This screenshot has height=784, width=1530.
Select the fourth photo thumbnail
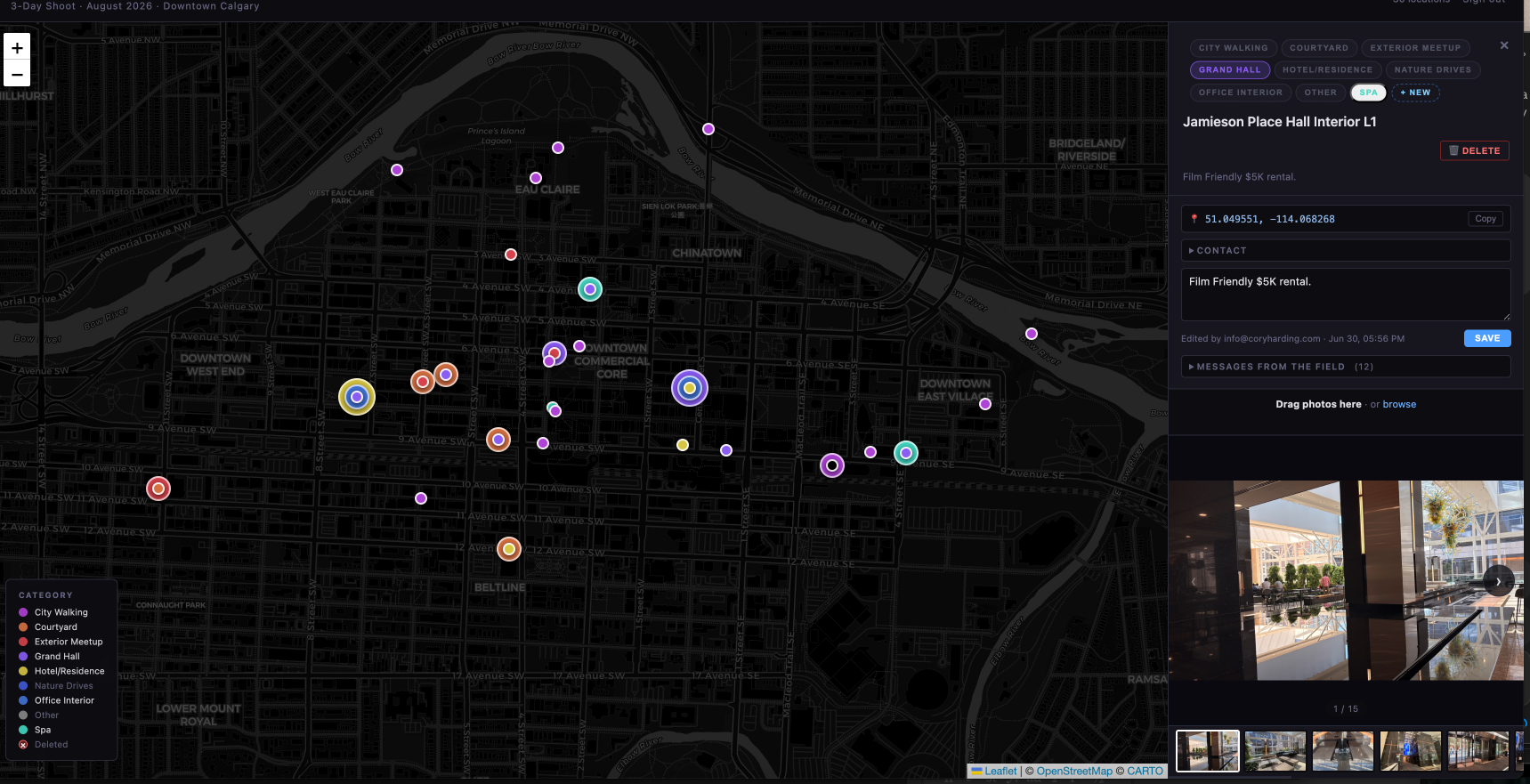[x=1411, y=751]
